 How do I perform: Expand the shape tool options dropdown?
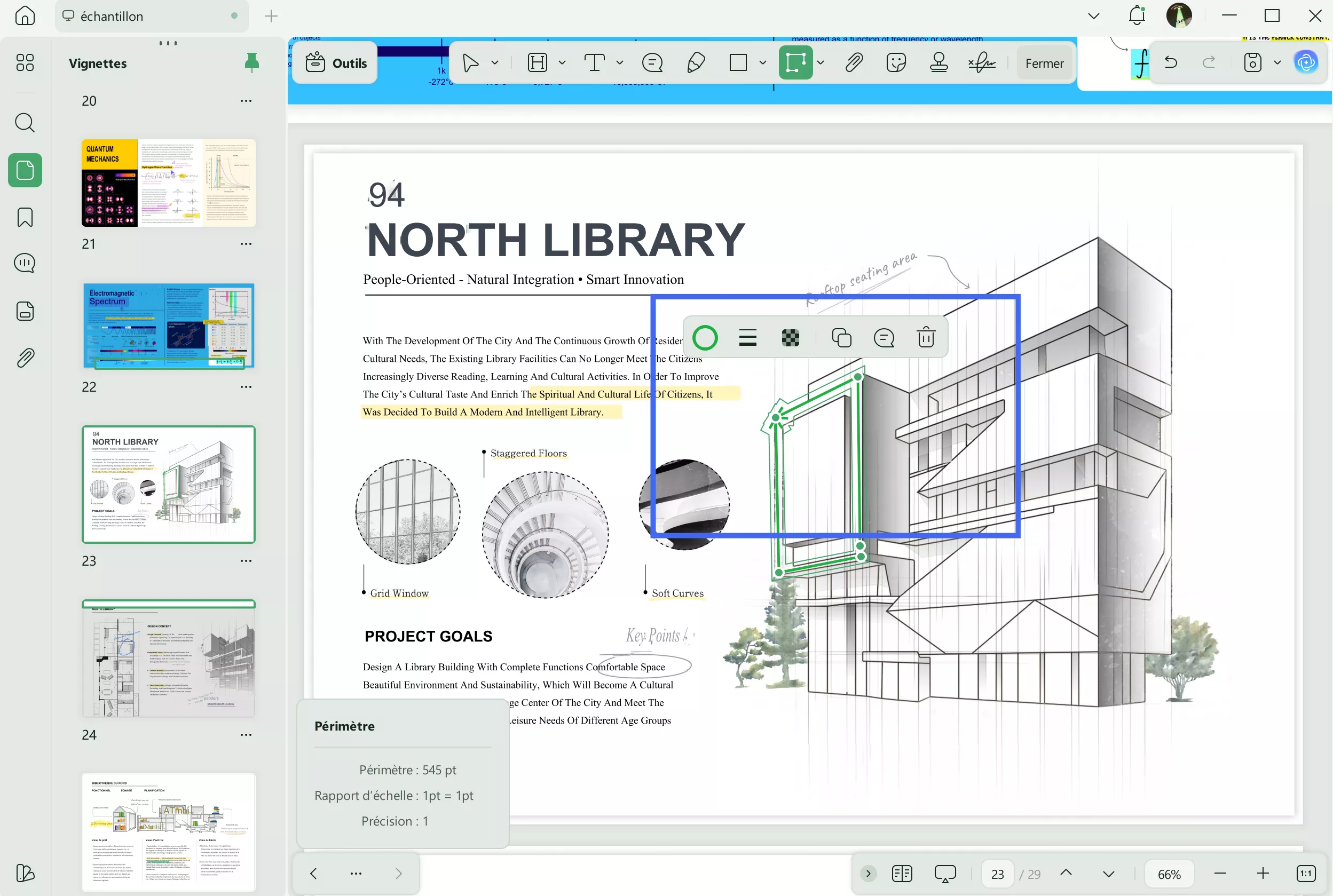pos(762,62)
